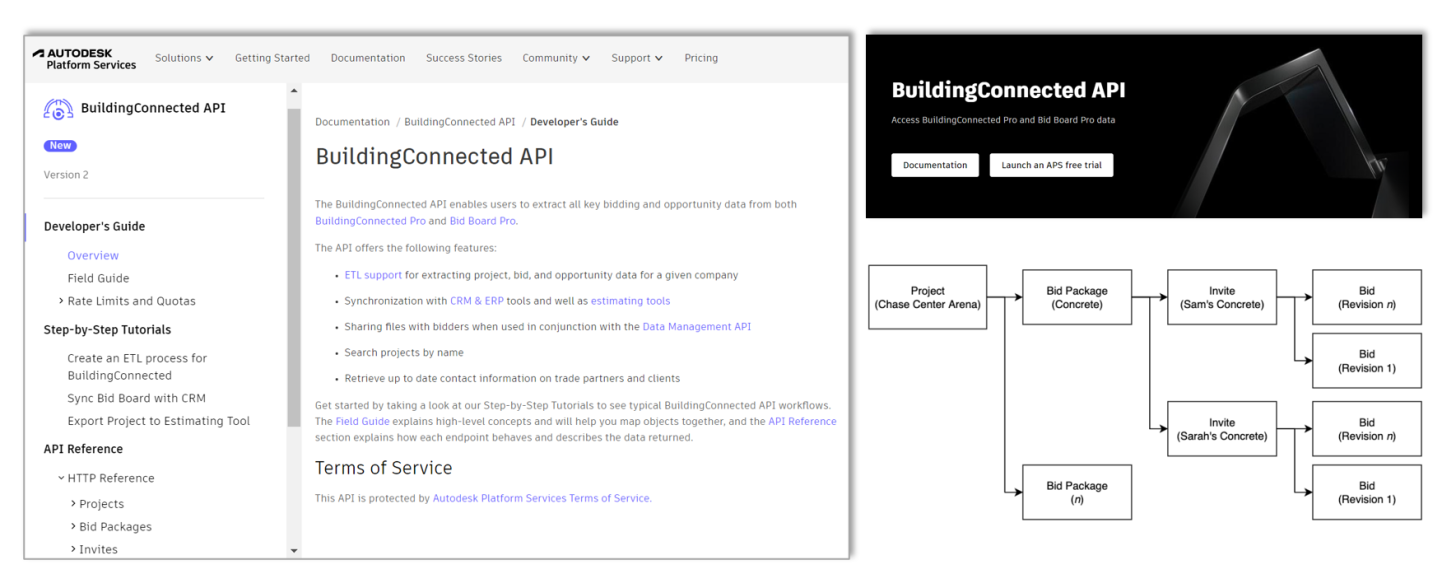Open the Pricing page
Image resolution: width=1456 pixels, height=588 pixels.
[x=701, y=58]
